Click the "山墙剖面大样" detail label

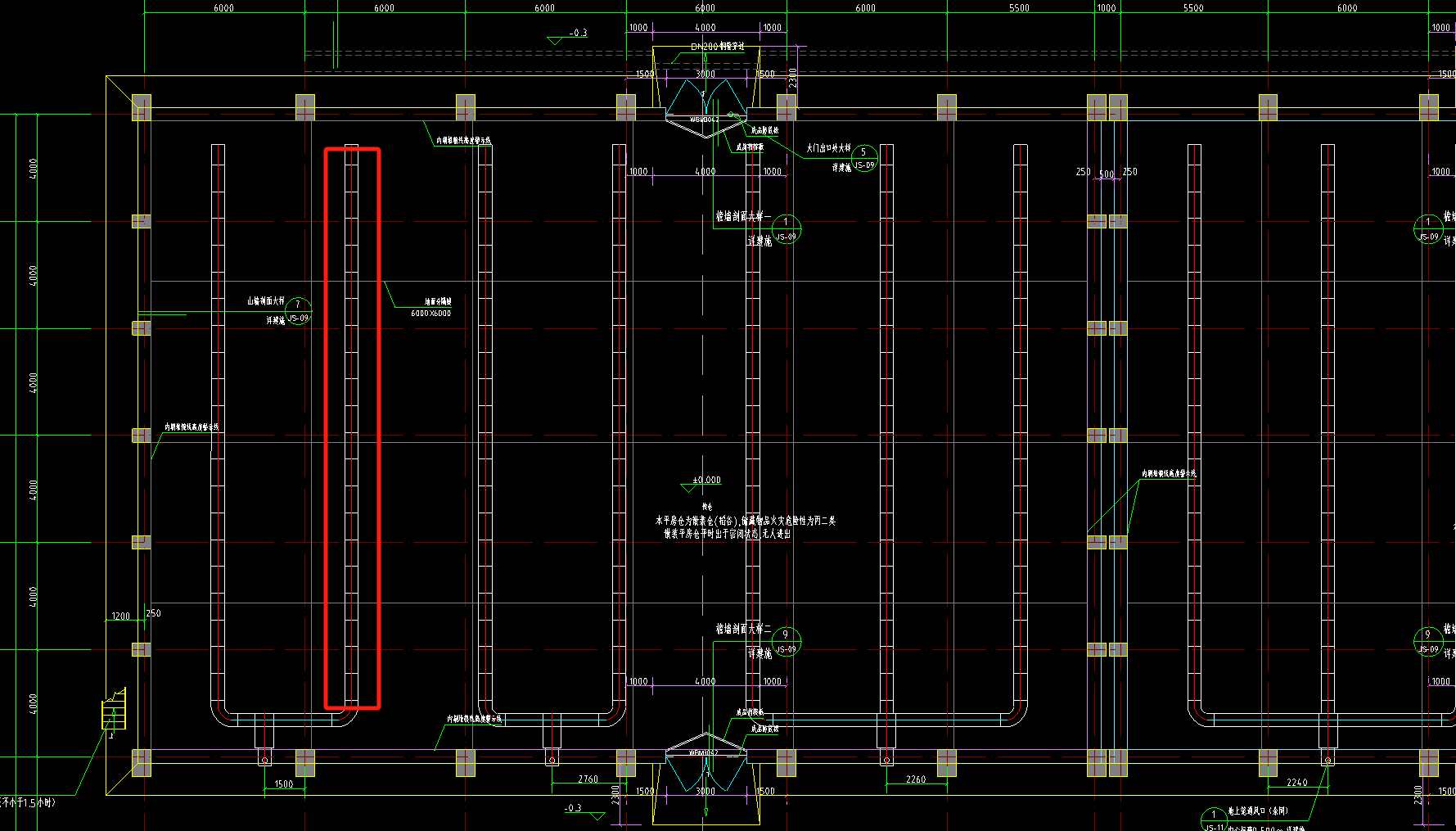pyautogui.click(x=266, y=301)
